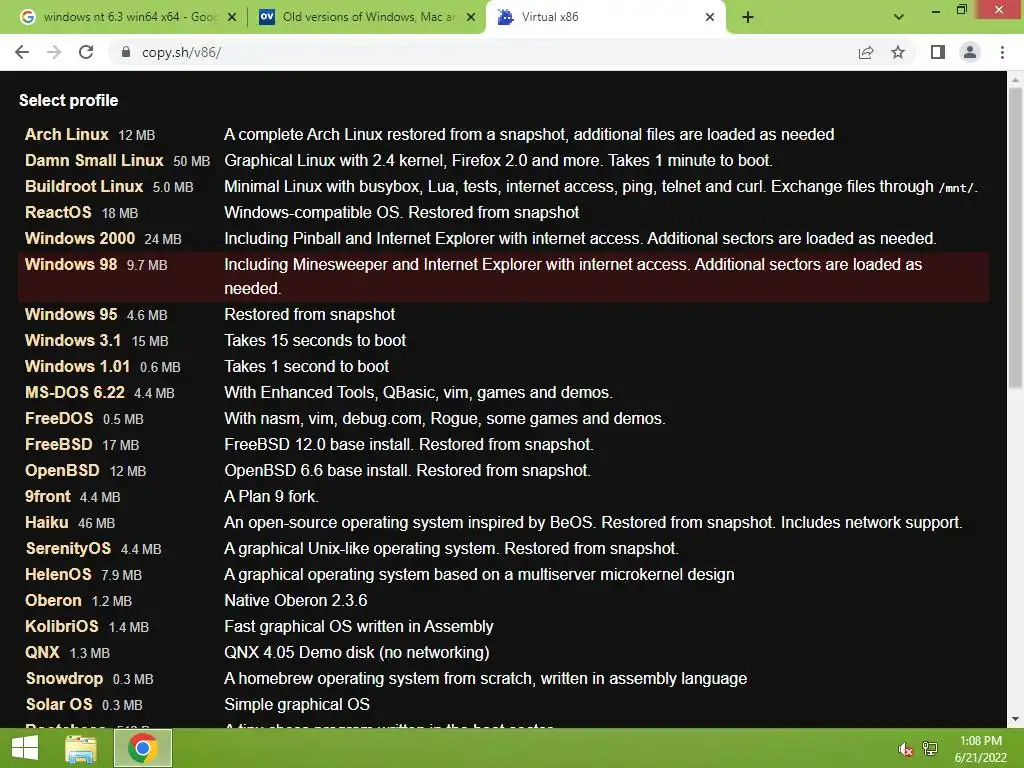Image resolution: width=1024 pixels, height=768 pixels.
Task: Reload the copy.sh page
Action: [x=86, y=52]
